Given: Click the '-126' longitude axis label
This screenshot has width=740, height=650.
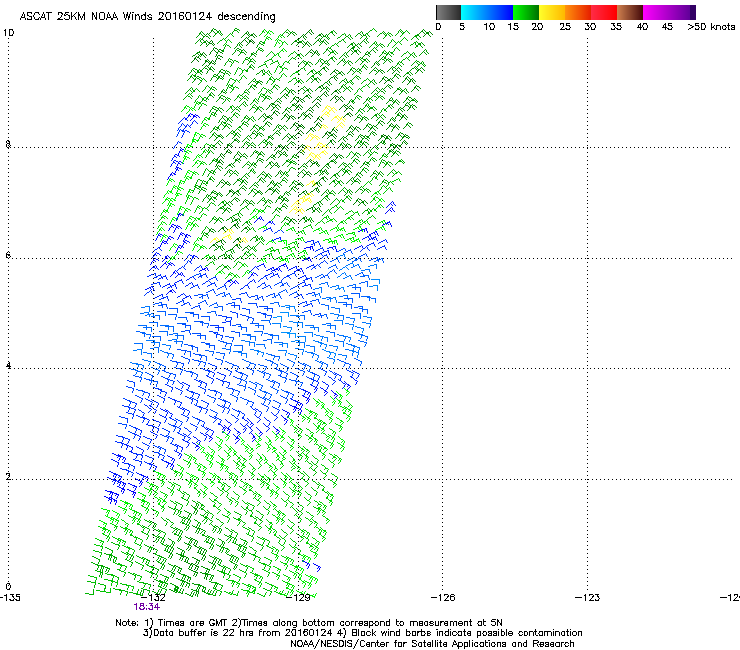Looking at the screenshot, I should [443, 597].
